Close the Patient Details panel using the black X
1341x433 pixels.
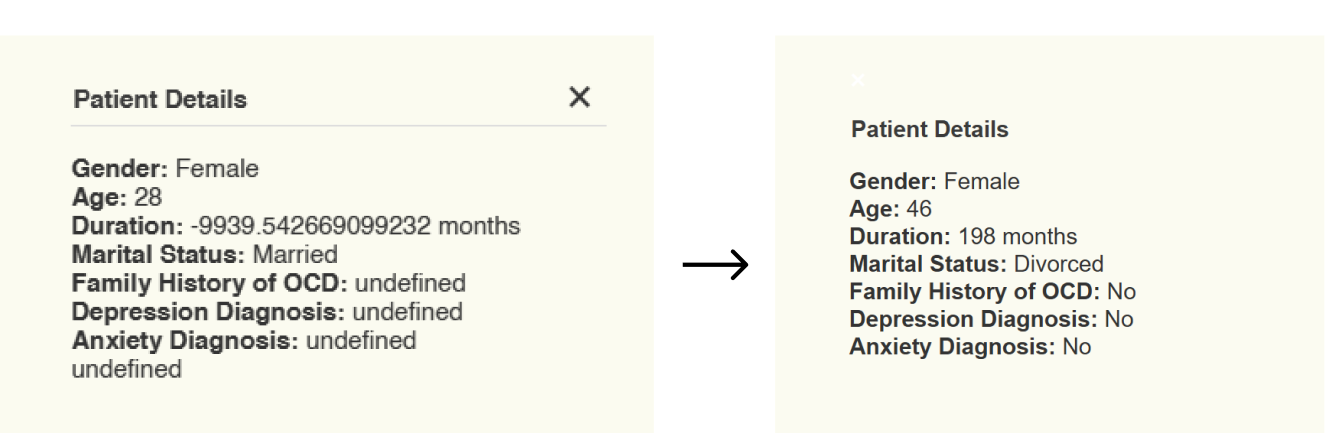point(579,97)
